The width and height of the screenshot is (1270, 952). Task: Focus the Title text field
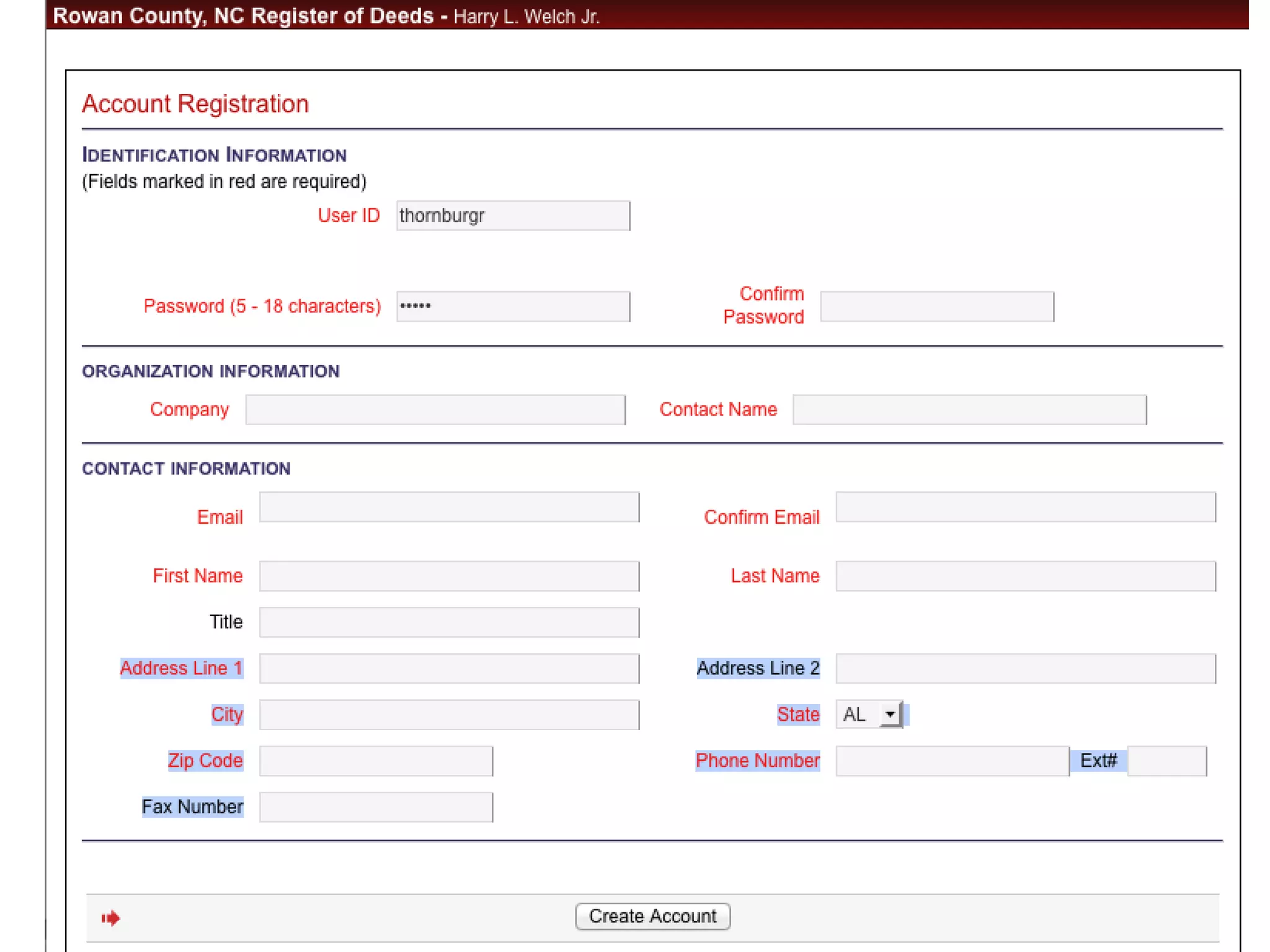[449, 622]
